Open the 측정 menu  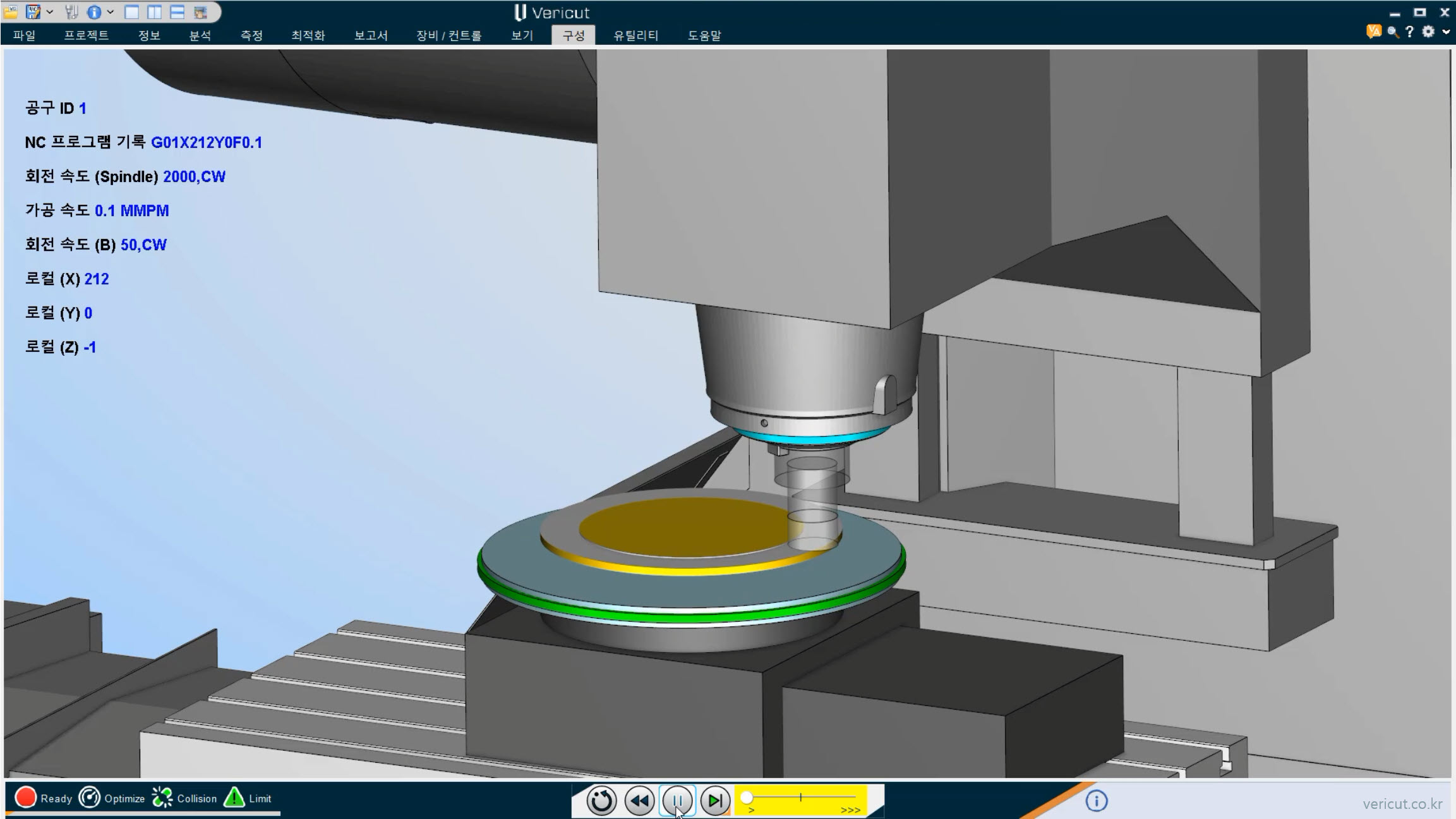click(x=251, y=35)
